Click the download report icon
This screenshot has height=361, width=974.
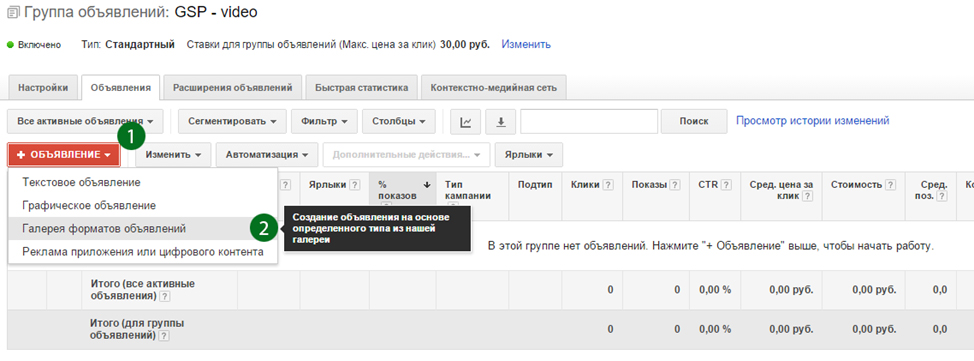point(501,121)
